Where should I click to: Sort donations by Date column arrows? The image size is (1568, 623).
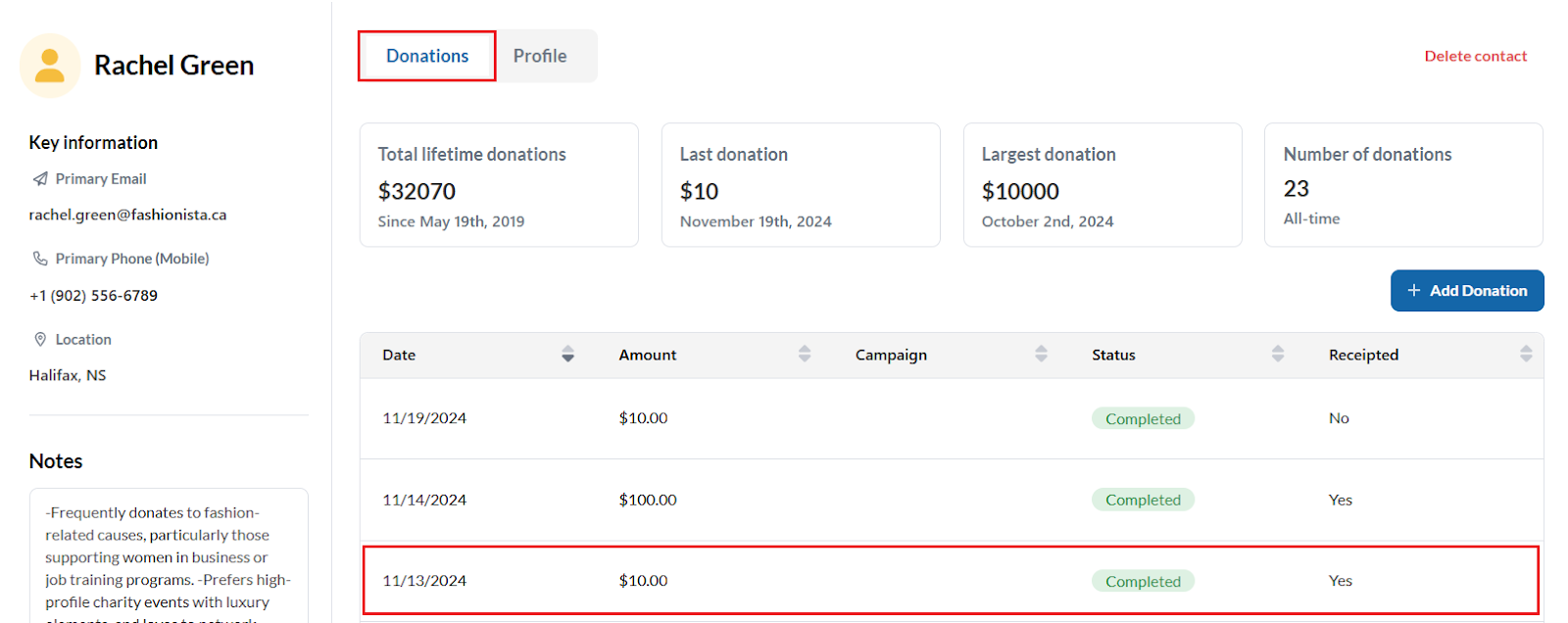click(567, 355)
